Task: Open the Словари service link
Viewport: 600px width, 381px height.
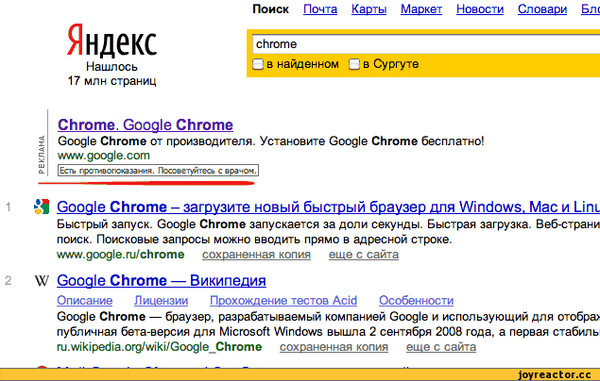Action: 542,9
